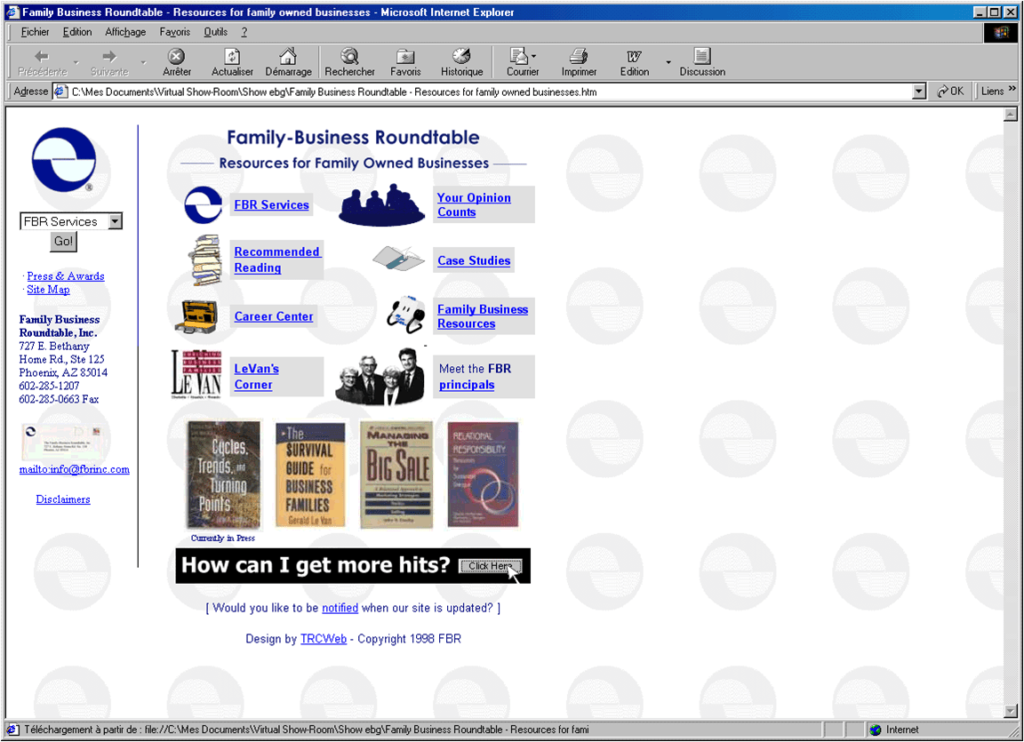Open the TRCWeb designer link
This screenshot has height=742, width=1024.
[x=323, y=639]
